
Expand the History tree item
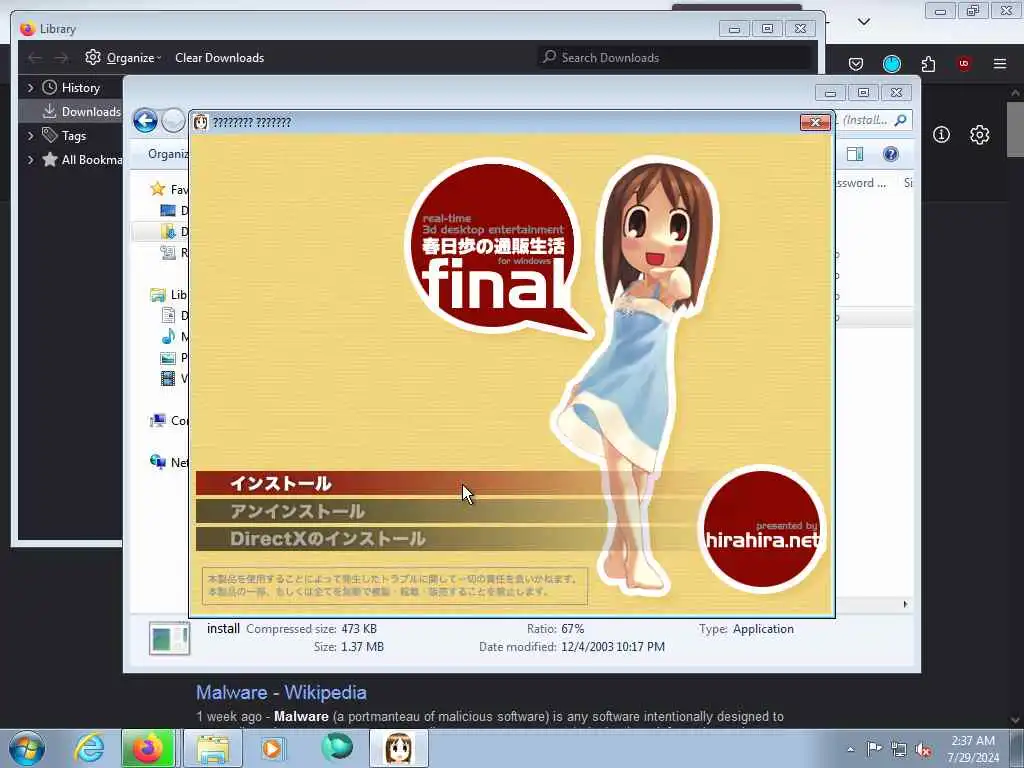[30, 88]
